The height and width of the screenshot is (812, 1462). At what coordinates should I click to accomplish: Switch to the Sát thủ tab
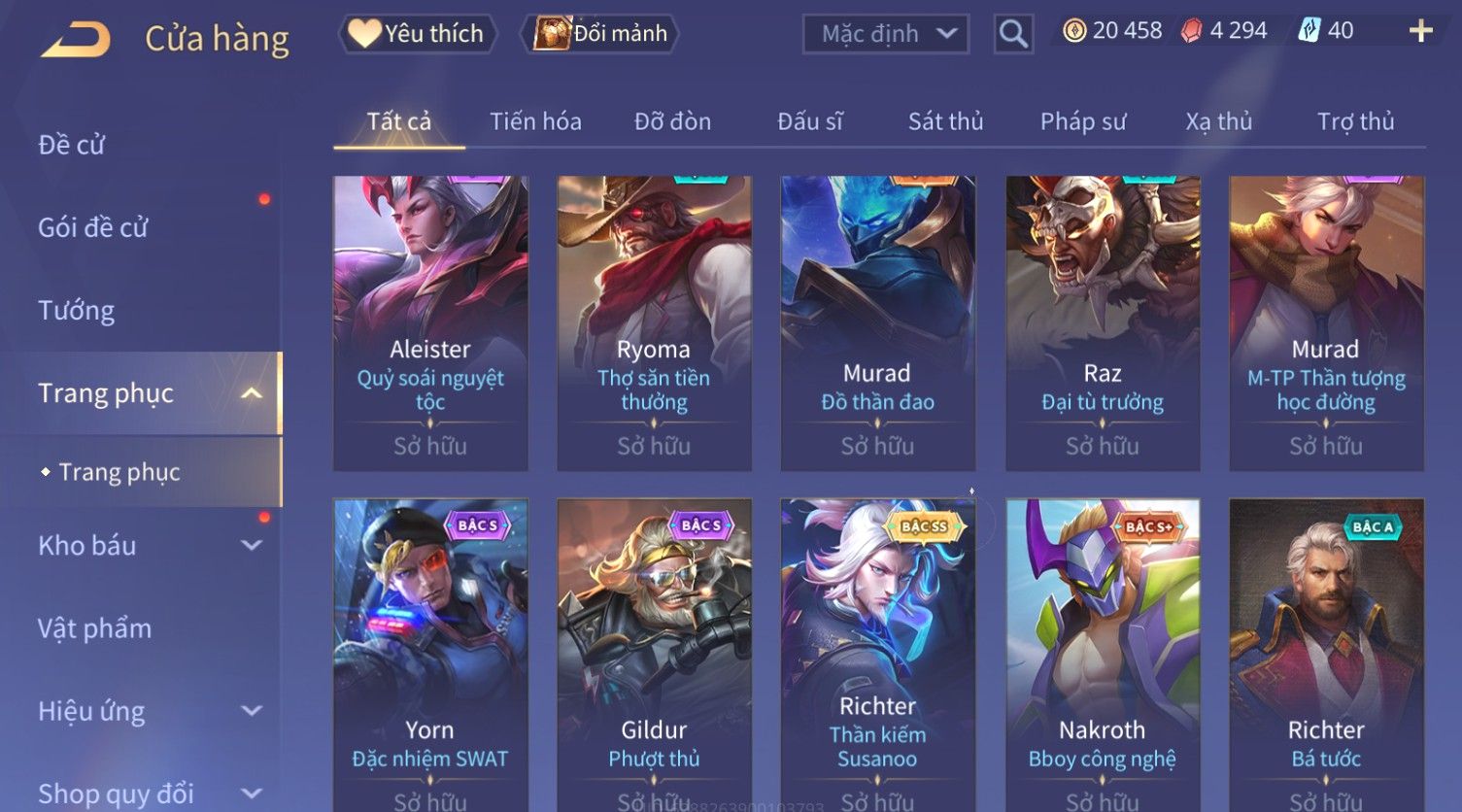coord(945,121)
